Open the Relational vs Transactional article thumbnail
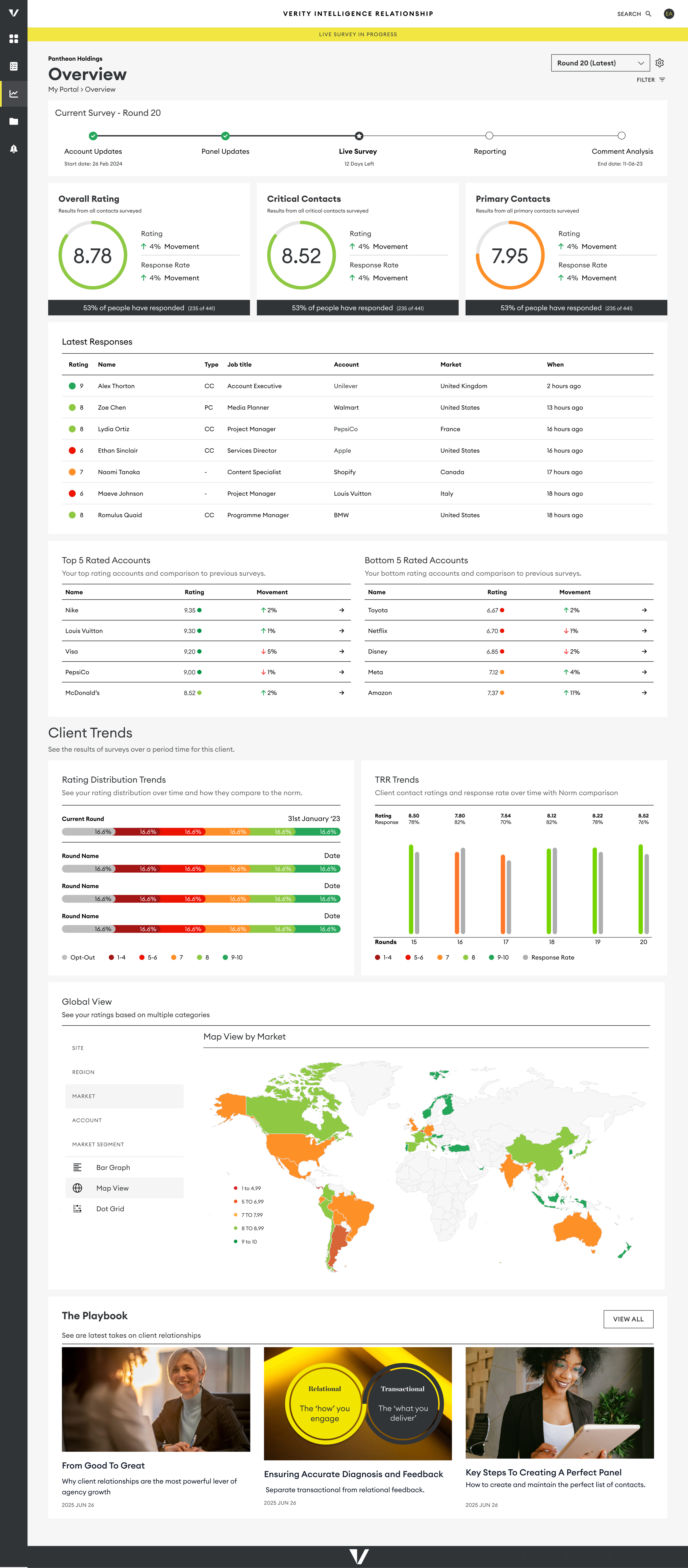Screen dimensions: 688x1568 tap(357, 1402)
